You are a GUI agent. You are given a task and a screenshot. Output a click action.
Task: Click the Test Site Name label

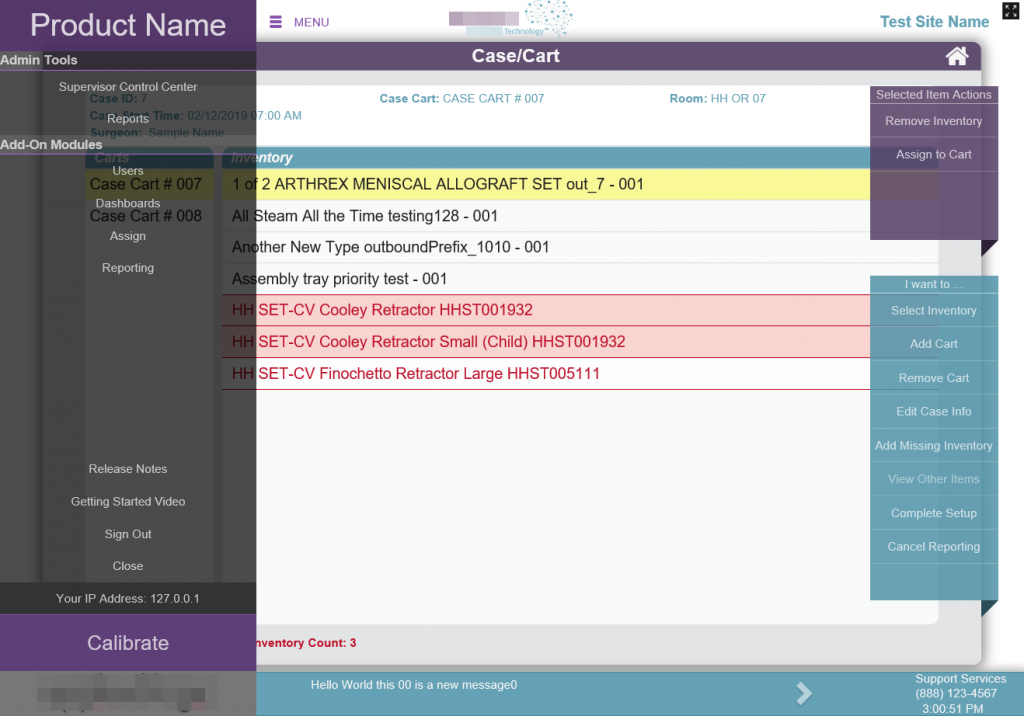[x=934, y=22]
